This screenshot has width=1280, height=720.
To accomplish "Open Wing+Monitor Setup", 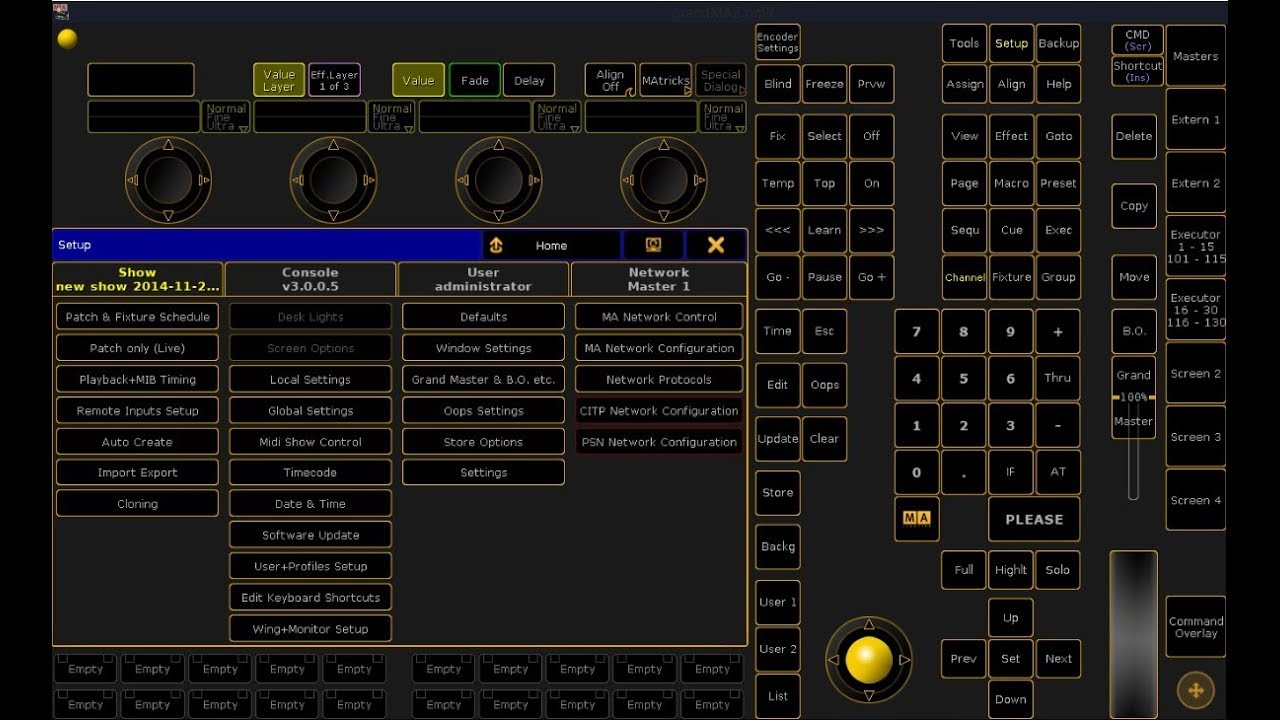I will click(x=310, y=629).
